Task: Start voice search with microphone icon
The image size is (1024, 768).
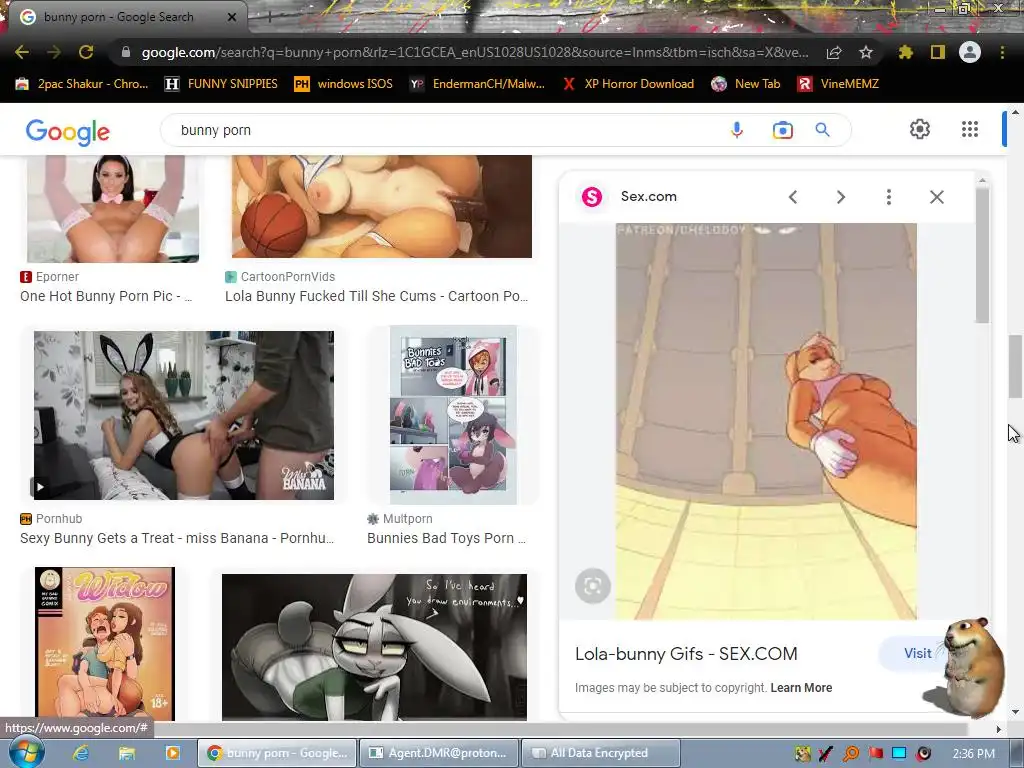Action: [x=737, y=130]
